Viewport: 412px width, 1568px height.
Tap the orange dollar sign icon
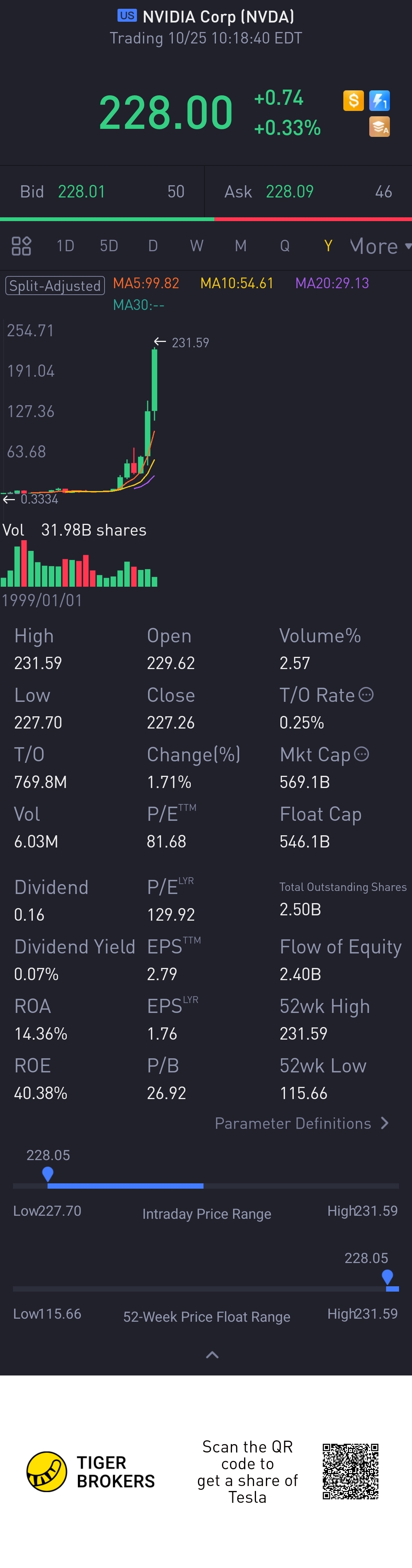(x=354, y=100)
